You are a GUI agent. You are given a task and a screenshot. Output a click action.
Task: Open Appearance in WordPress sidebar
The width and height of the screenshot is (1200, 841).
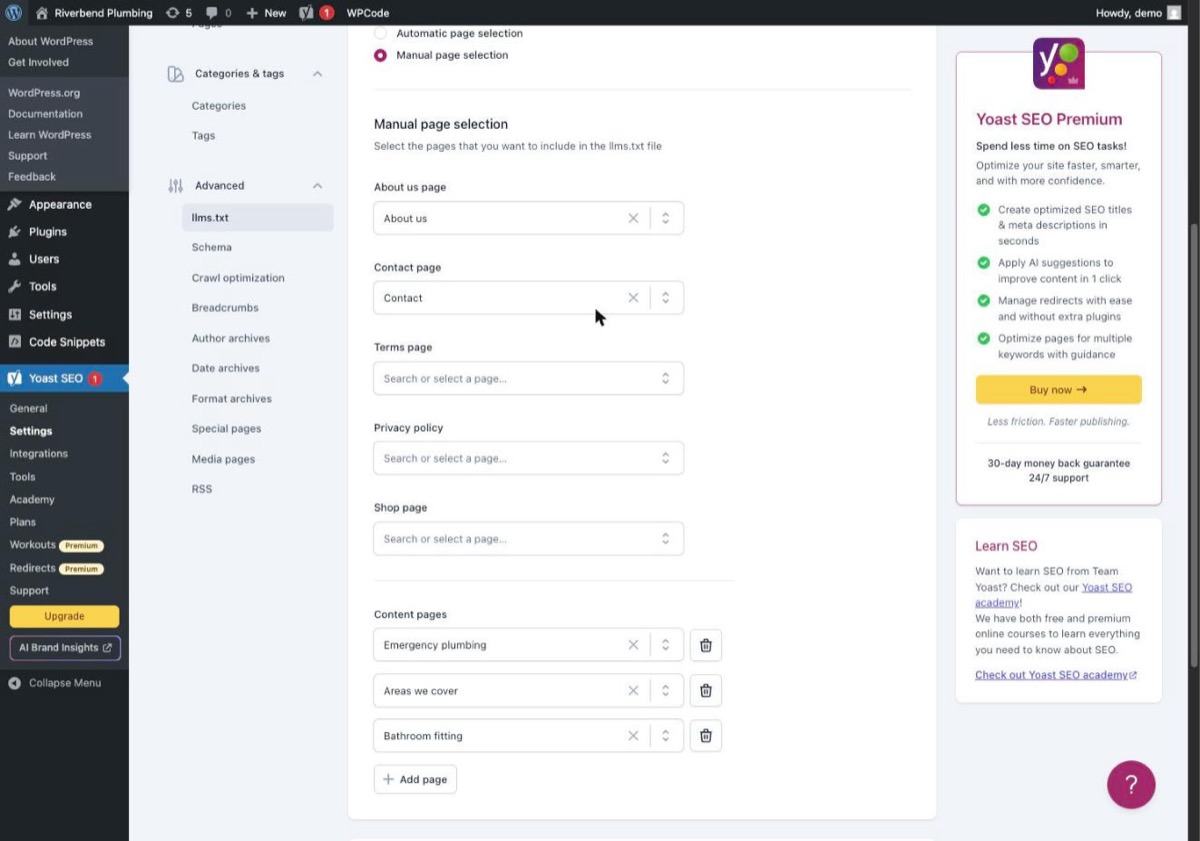coord(60,205)
